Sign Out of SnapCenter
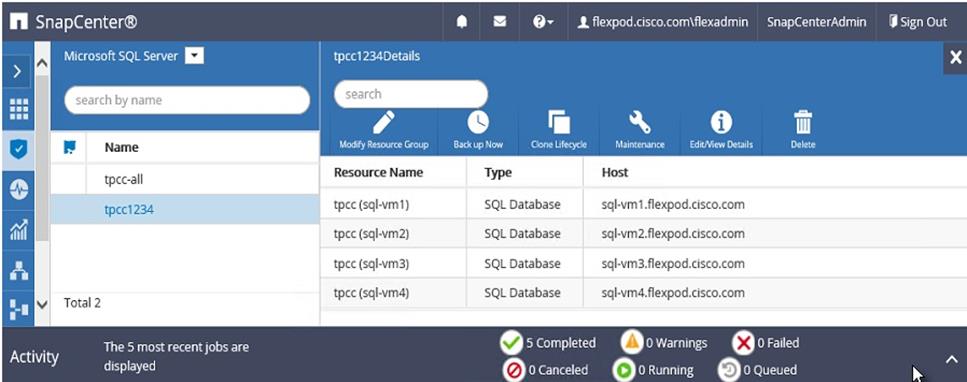 [917, 22]
